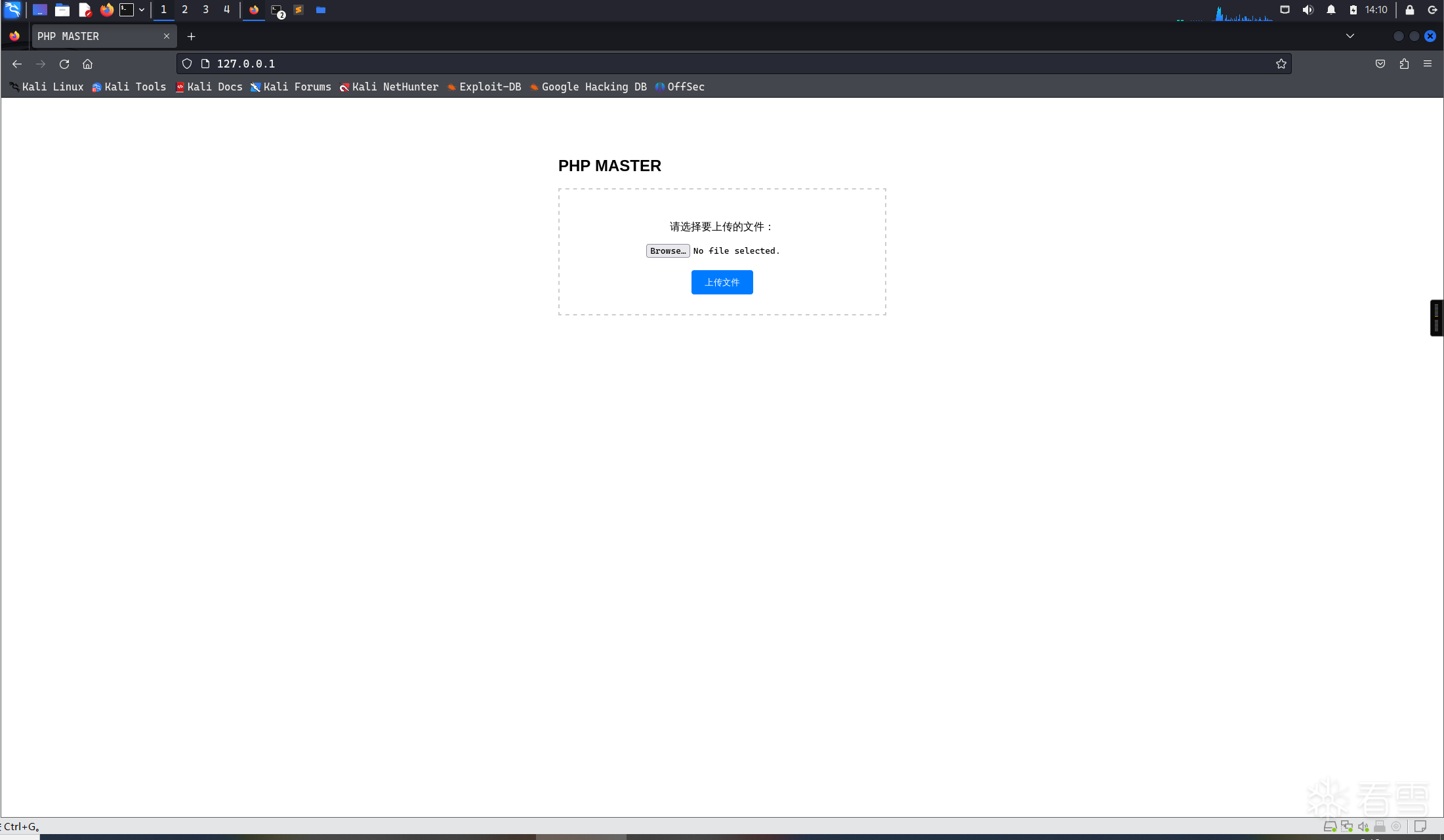The width and height of the screenshot is (1444, 840).
Task: Switch to workspace 2
Action: pos(184,10)
